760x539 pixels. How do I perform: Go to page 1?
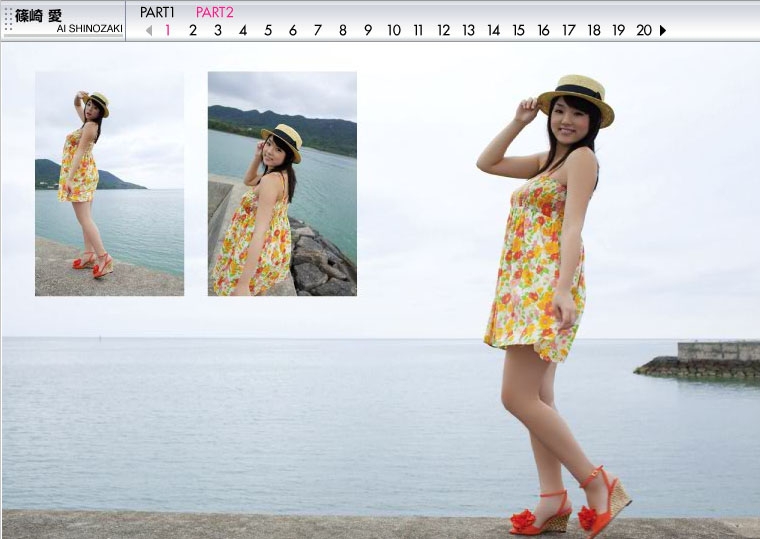(x=168, y=30)
